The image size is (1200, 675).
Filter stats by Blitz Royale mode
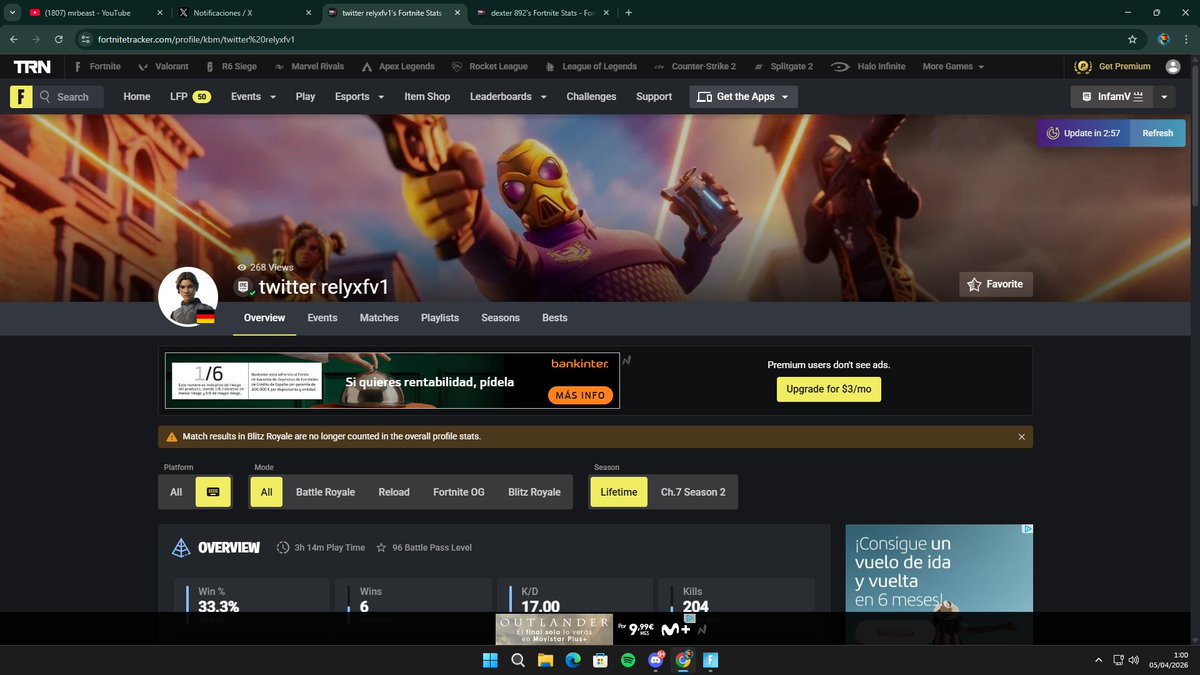click(x=534, y=492)
